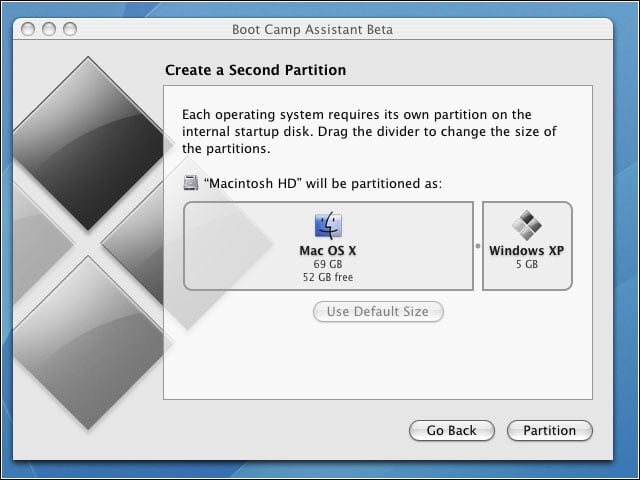The height and width of the screenshot is (480, 640).
Task: Click the red close window button
Action: 28,29
